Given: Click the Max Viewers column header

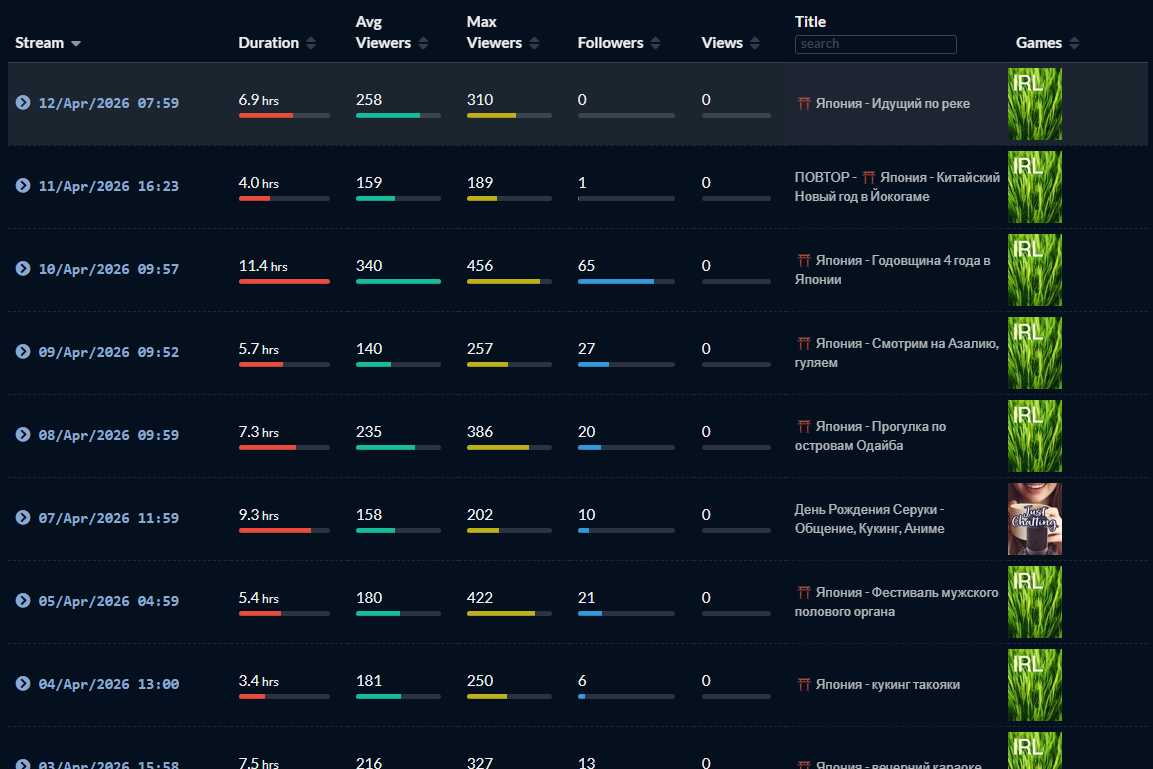Looking at the screenshot, I should 494,32.
